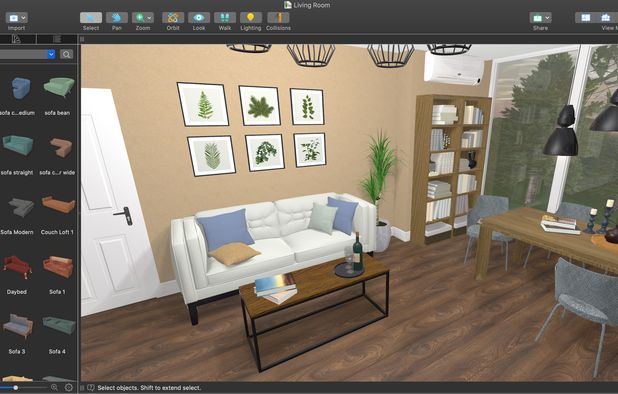Select the wine bottle on coffee table
The height and width of the screenshot is (394, 618).
tap(357, 251)
